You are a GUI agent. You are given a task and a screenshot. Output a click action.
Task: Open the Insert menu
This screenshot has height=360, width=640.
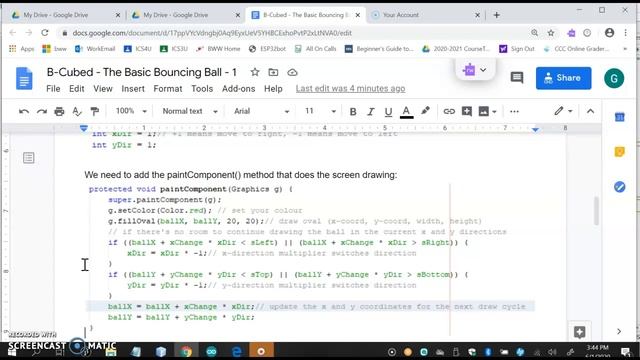pyautogui.click(x=133, y=89)
